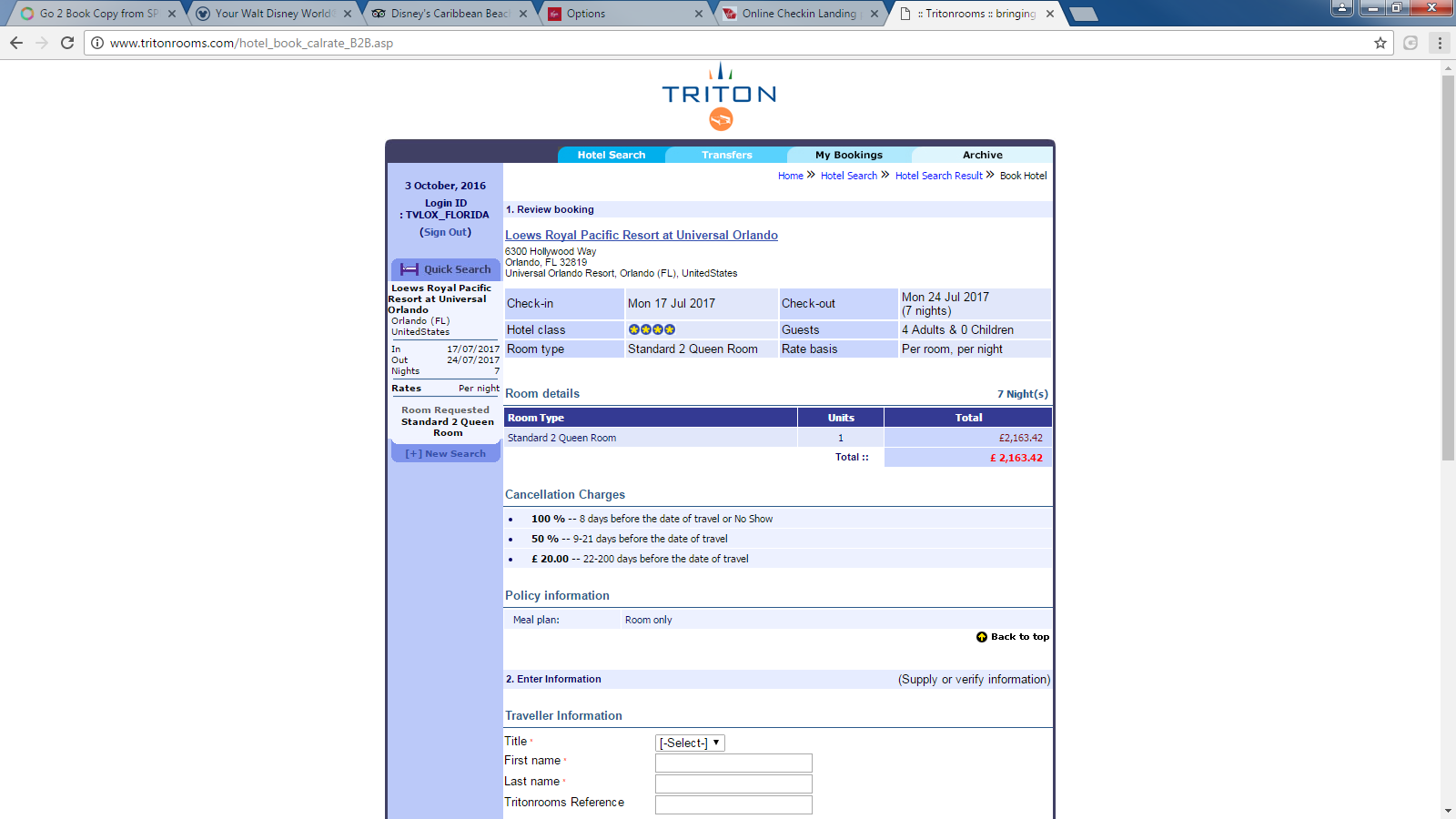Go back to the previous page

[x=16, y=43]
